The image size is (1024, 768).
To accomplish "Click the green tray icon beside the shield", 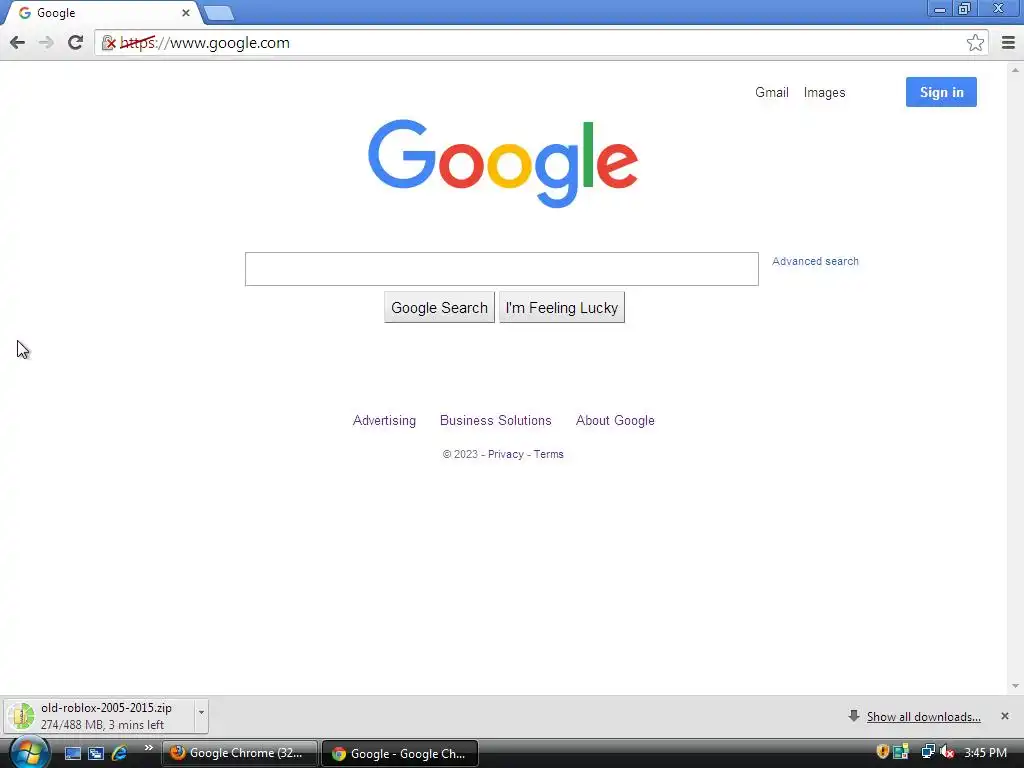I will pyautogui.click(x=901, y=752).
